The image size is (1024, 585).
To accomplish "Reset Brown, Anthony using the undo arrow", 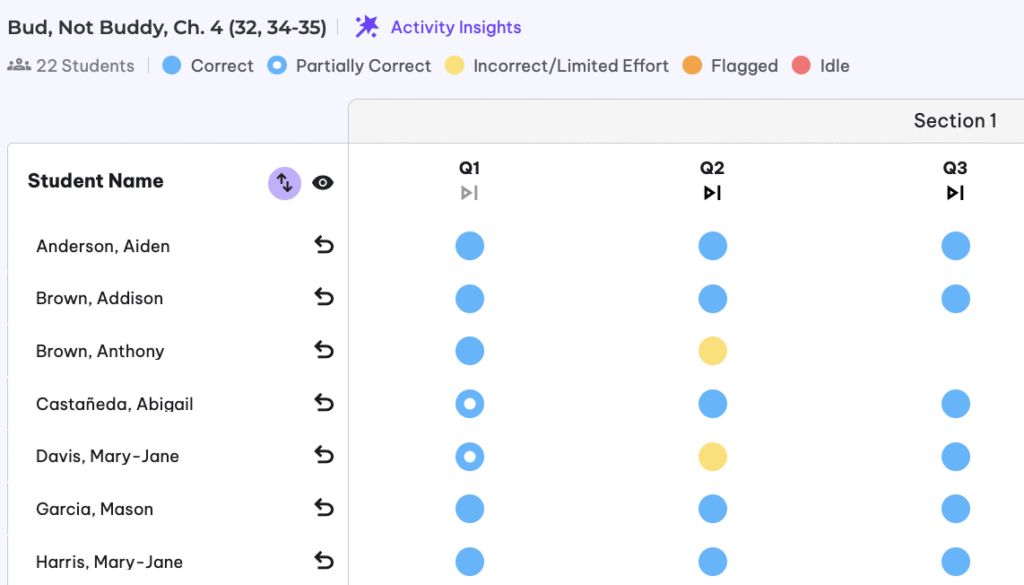I will coord(323,350).
